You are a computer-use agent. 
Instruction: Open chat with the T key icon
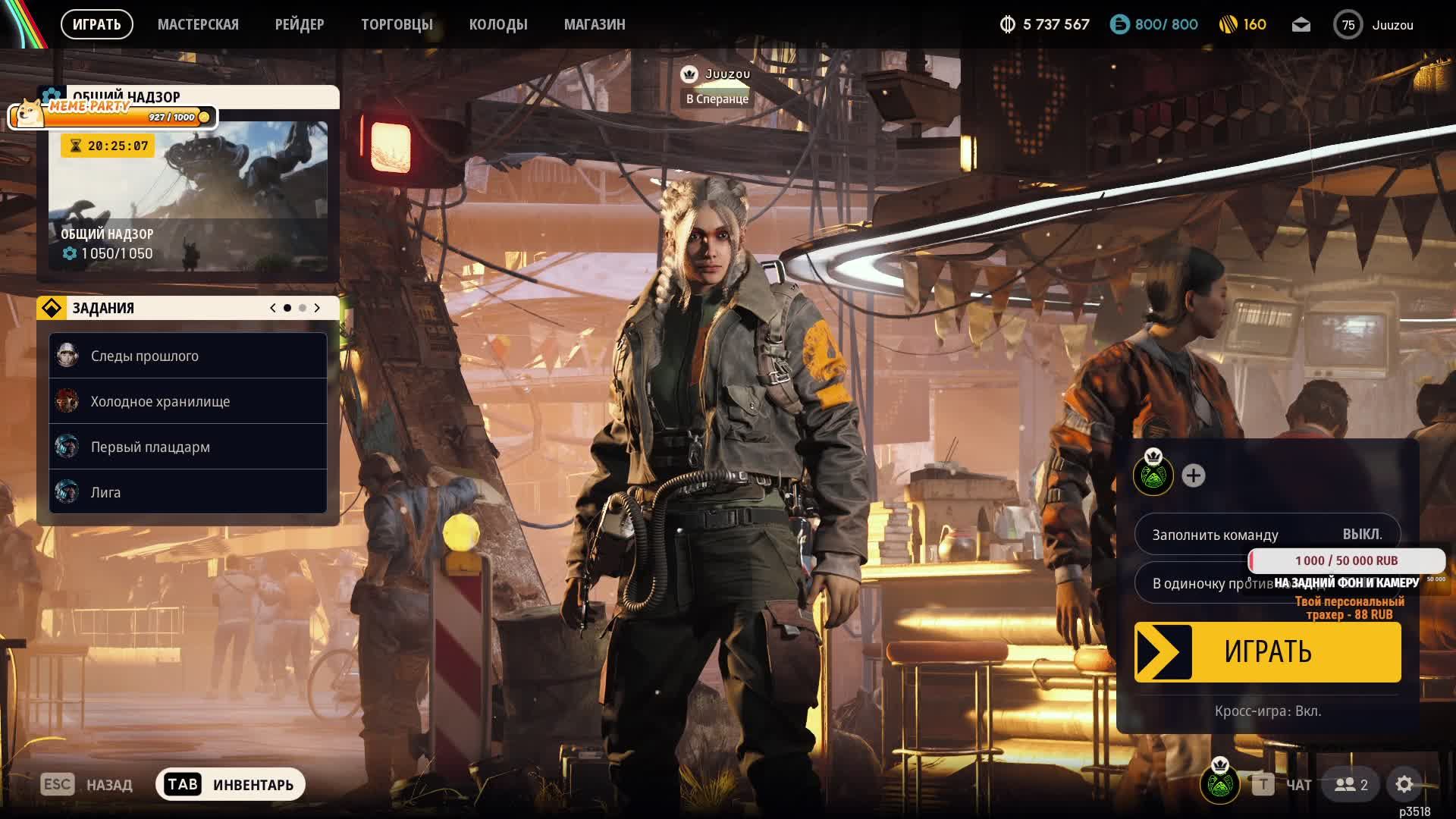point(1263,784)
